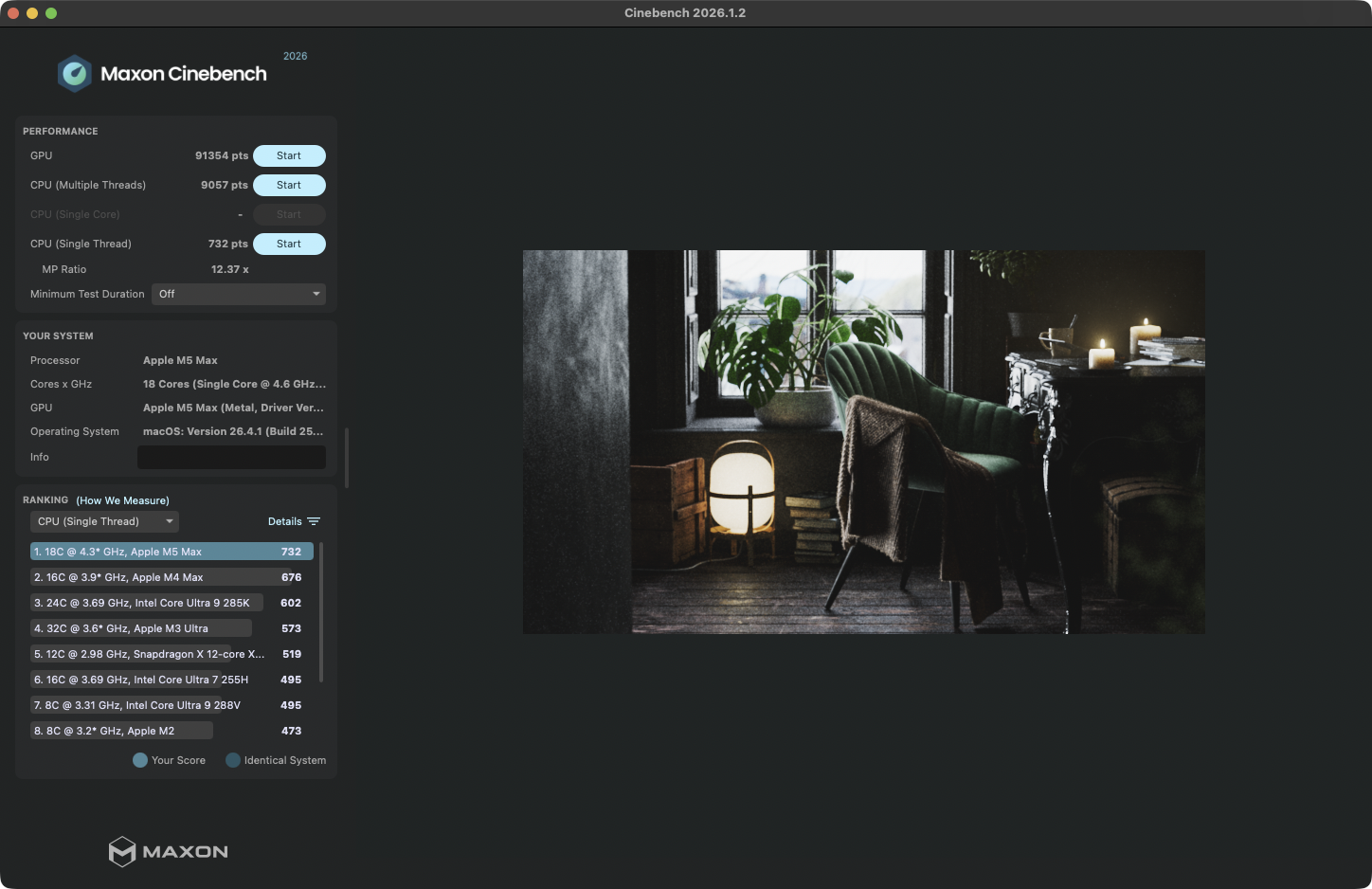Select ranking row Intel Core Ultra 9 288V
The height and width of the screenshot is (889, 1372).
(x=171, y=705)
